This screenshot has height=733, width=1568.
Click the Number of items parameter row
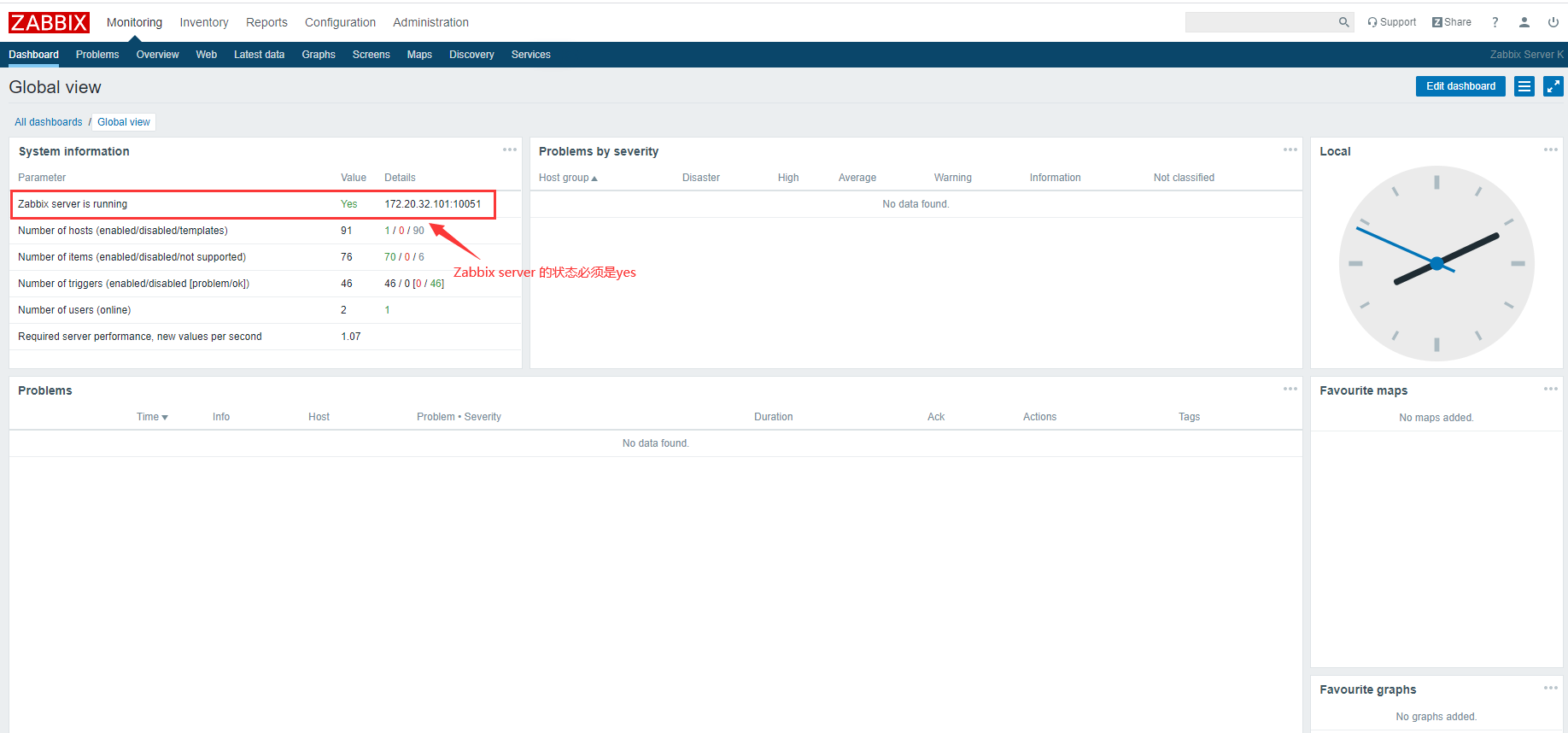266,257
